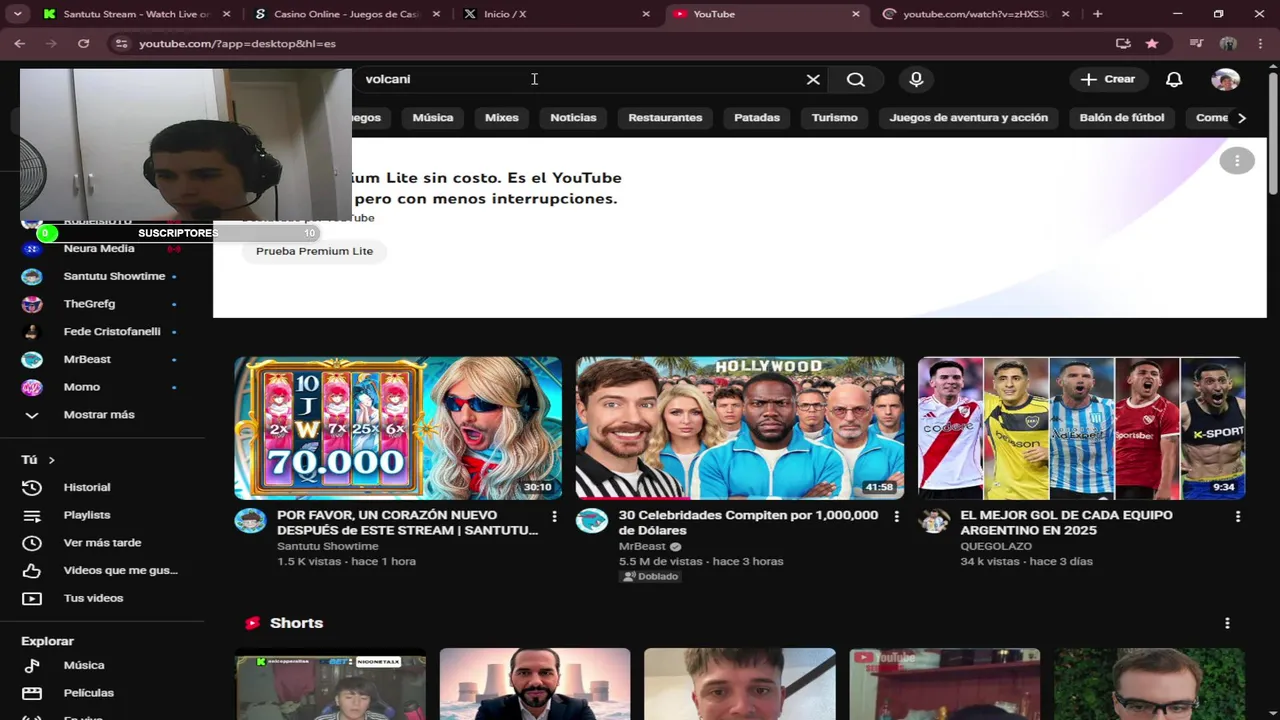Image resolution: width=1280 pixels, height=720 pixels.
Task: Show more chips with right arrow
Action: tap(1241, 117)
